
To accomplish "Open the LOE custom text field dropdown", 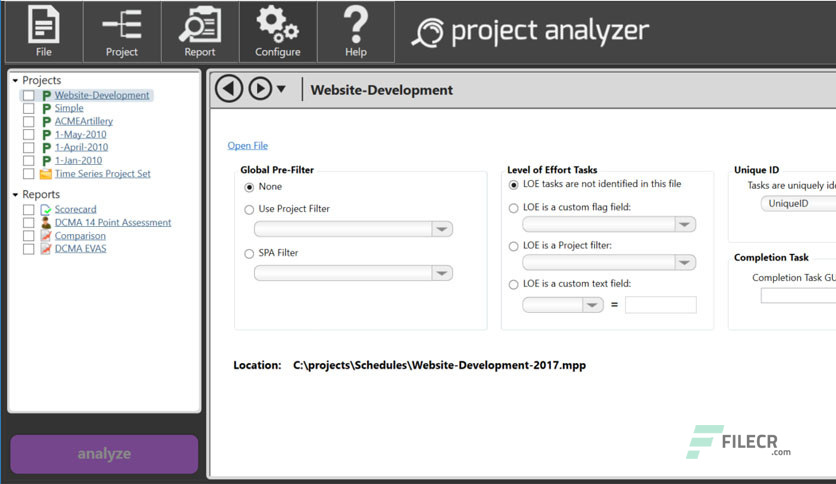I will tap(562, 305).
